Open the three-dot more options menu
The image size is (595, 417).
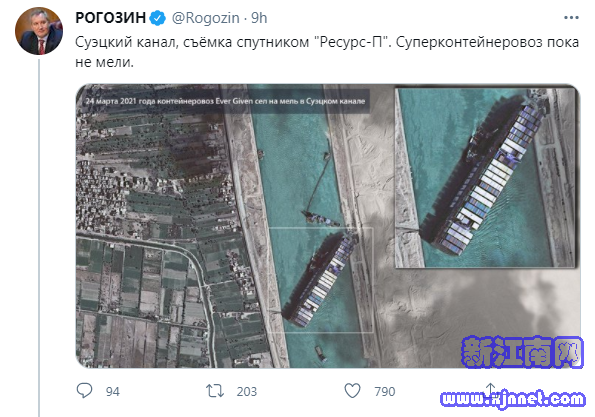coord(571,18)
